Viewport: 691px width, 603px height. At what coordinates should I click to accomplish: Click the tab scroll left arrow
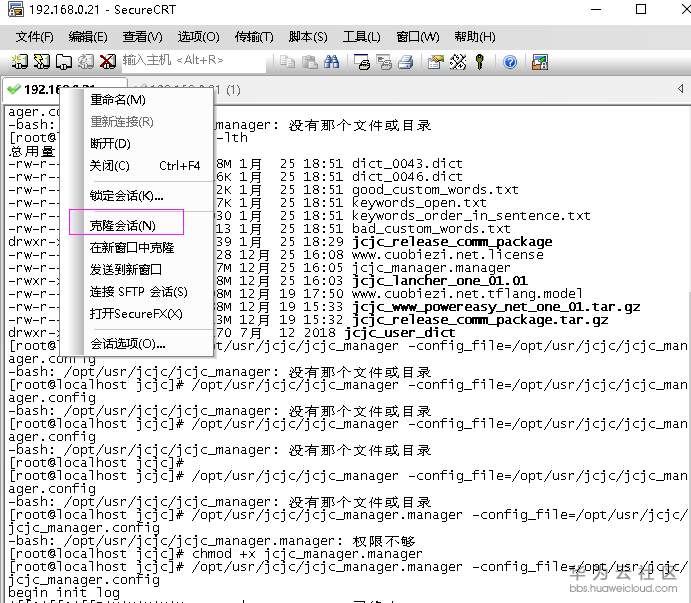(680, 89)
